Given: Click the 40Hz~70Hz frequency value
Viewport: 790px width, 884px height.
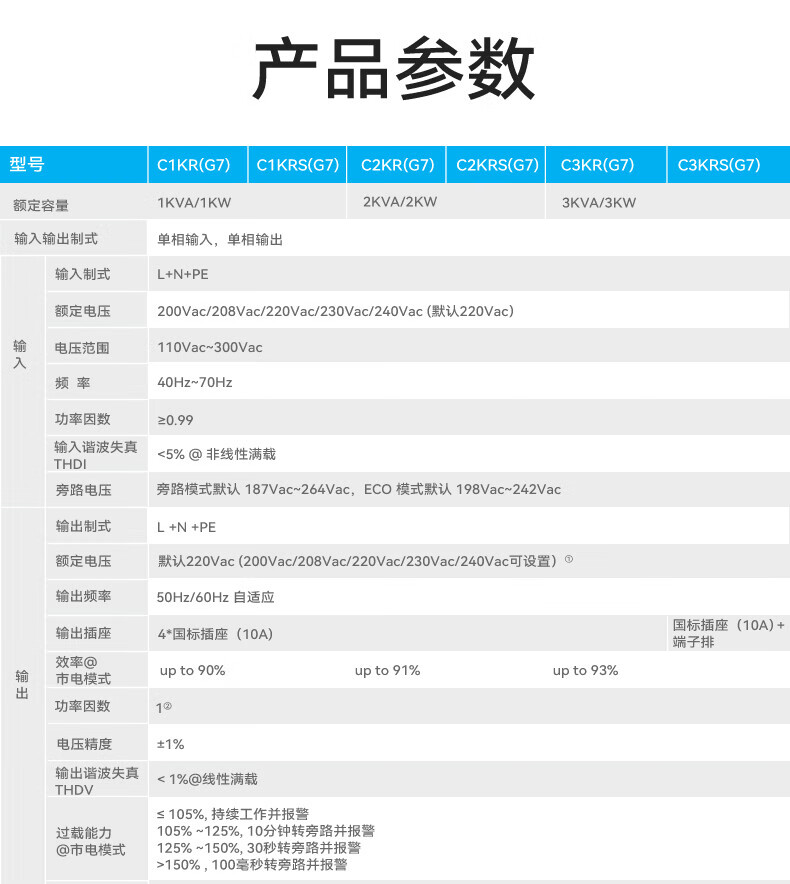Looking at the screenshot, I should coord(195,383).
